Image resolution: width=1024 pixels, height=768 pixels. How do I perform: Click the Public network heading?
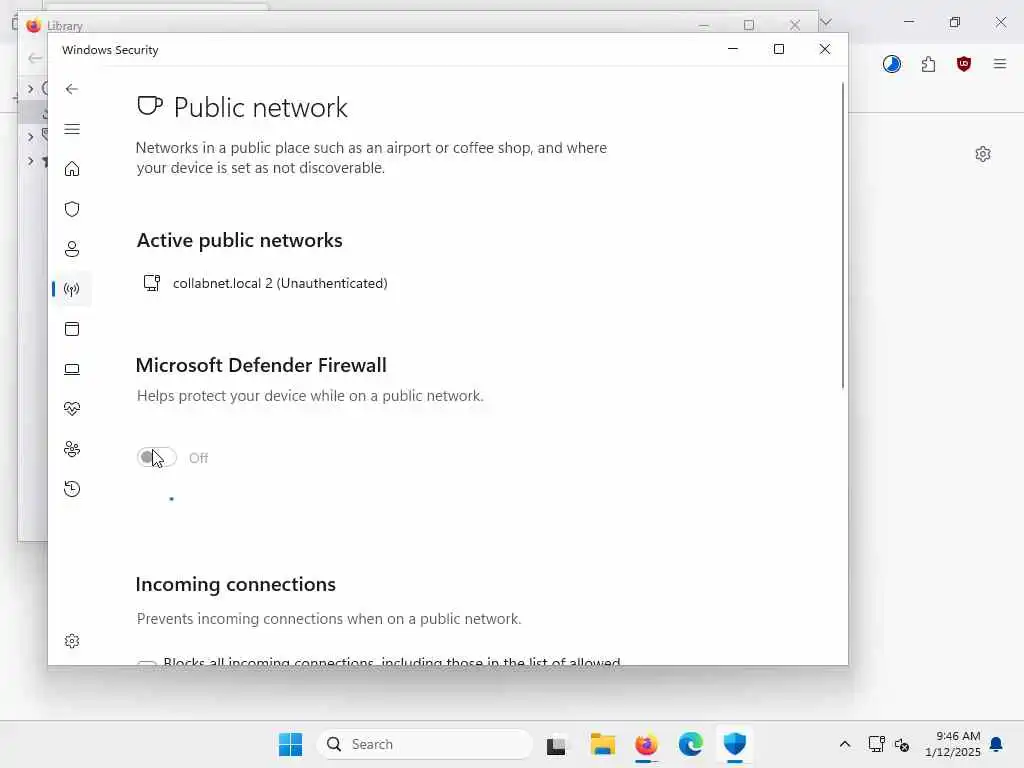pos(261,108)
